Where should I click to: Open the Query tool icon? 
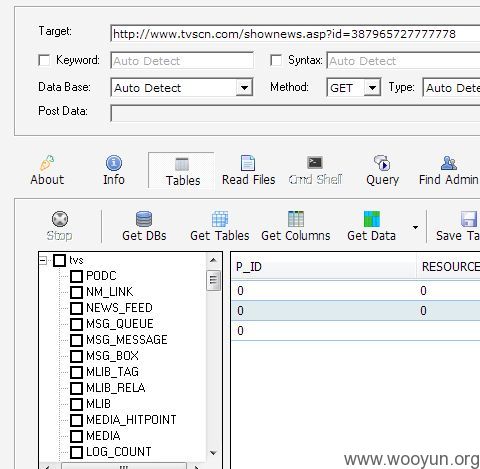point(382,163)
